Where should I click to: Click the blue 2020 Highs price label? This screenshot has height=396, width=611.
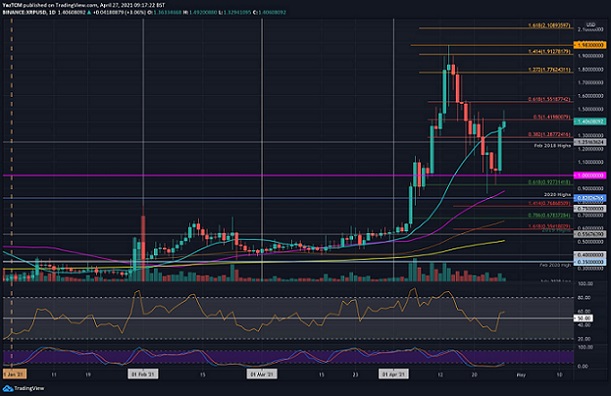590,198
